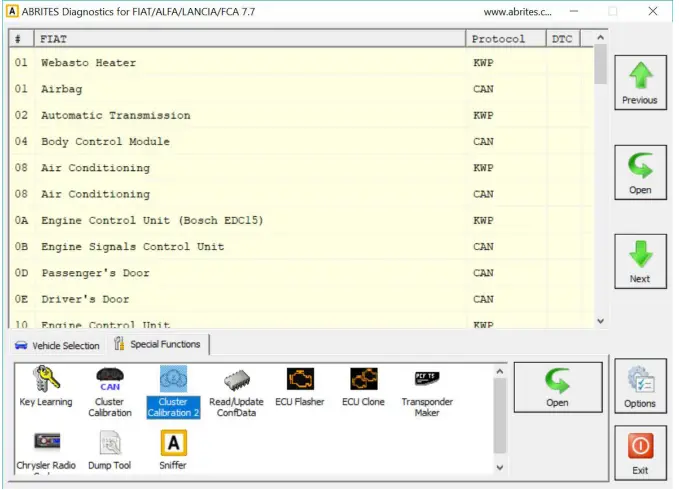This screenshot has width=679, height=490.
Task: Click the Next button with down arrow
Action: coord(640,261)
